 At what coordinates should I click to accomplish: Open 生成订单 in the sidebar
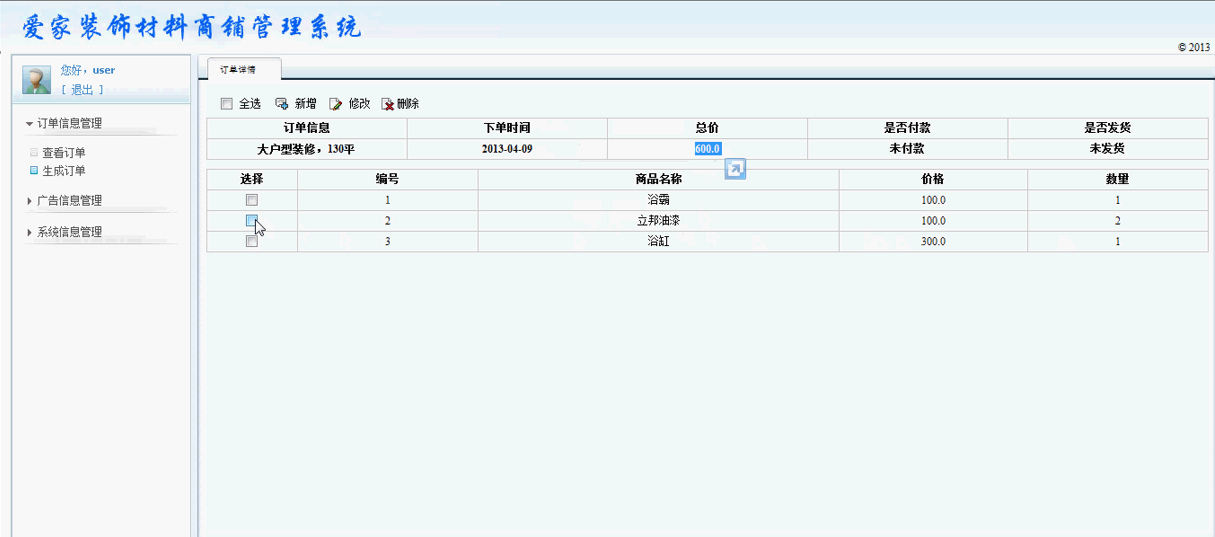64,171
